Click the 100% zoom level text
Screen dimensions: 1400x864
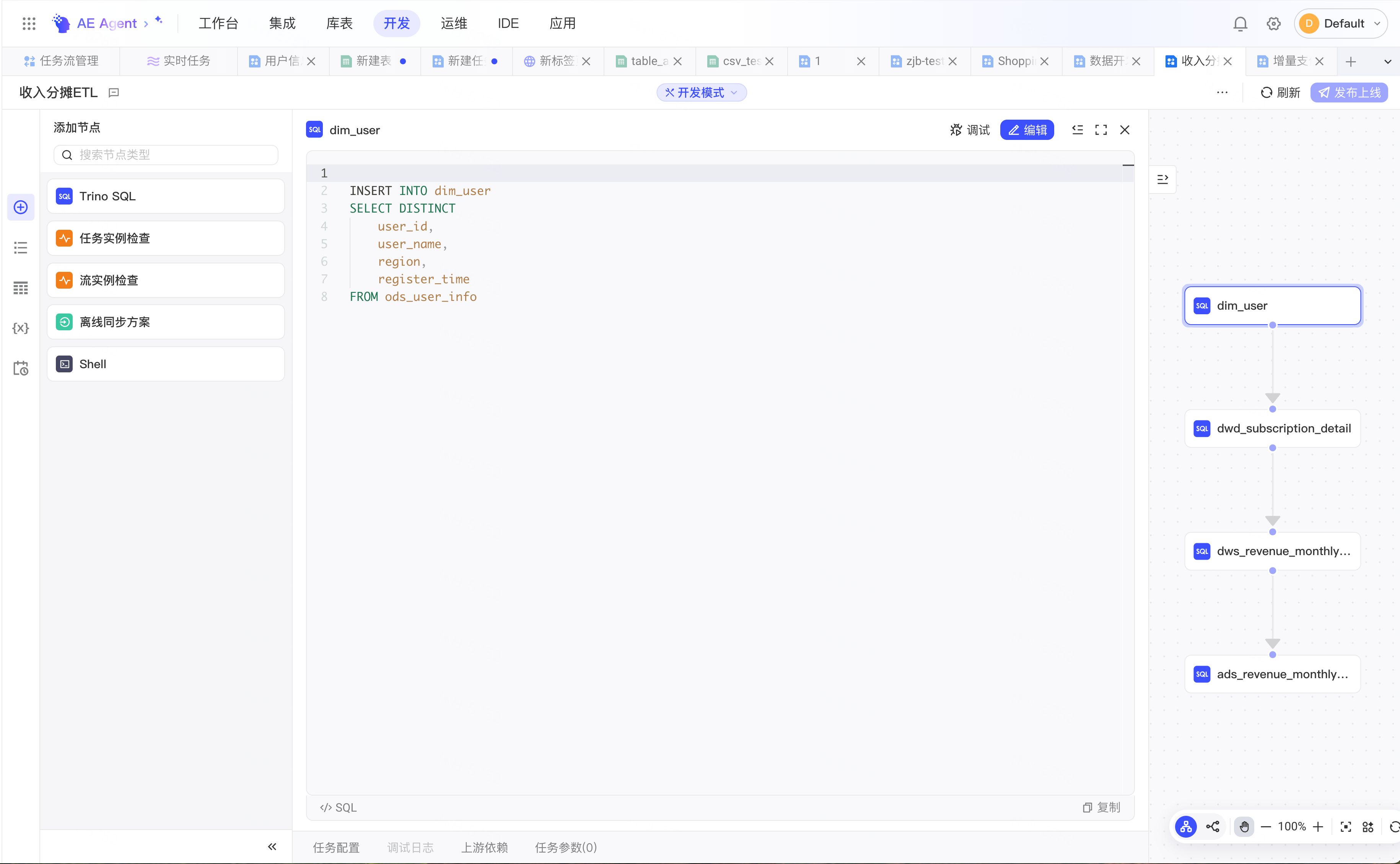click(1291, 826)
